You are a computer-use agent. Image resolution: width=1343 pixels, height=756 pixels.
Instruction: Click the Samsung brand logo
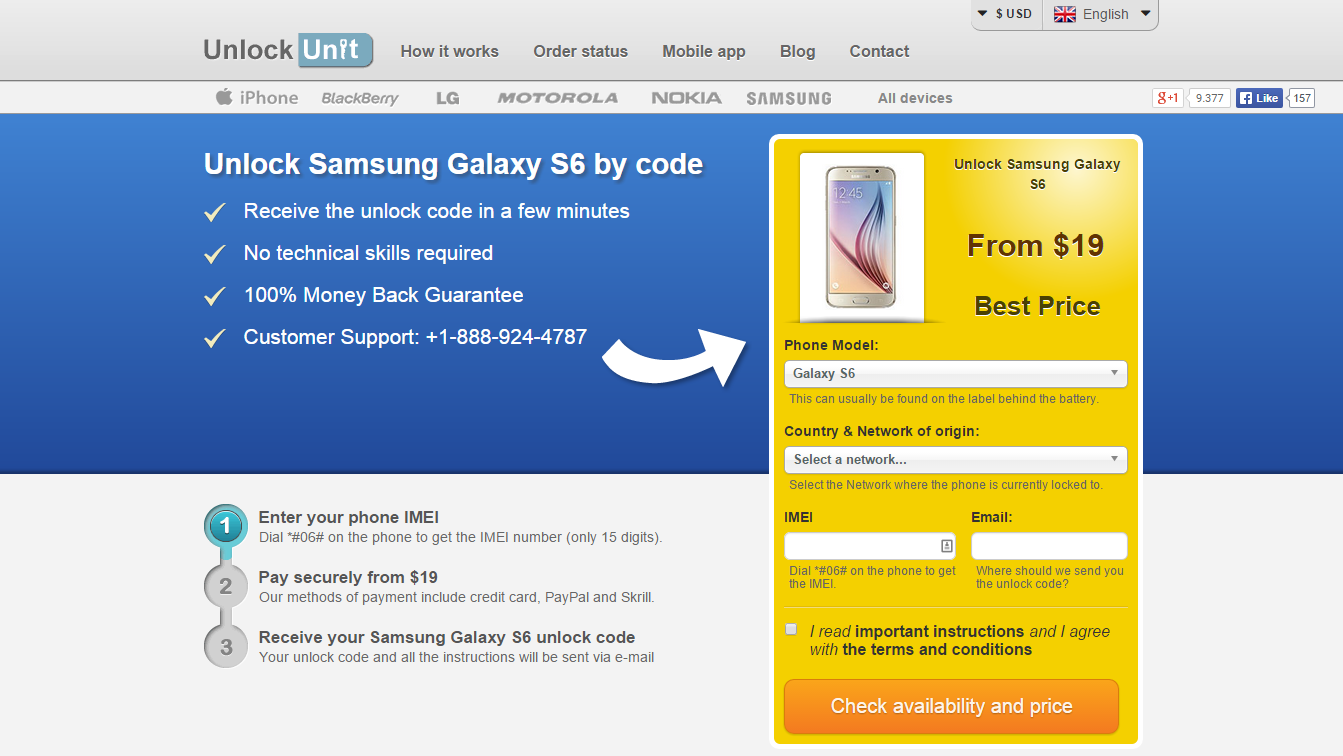[x=788, y=98]
